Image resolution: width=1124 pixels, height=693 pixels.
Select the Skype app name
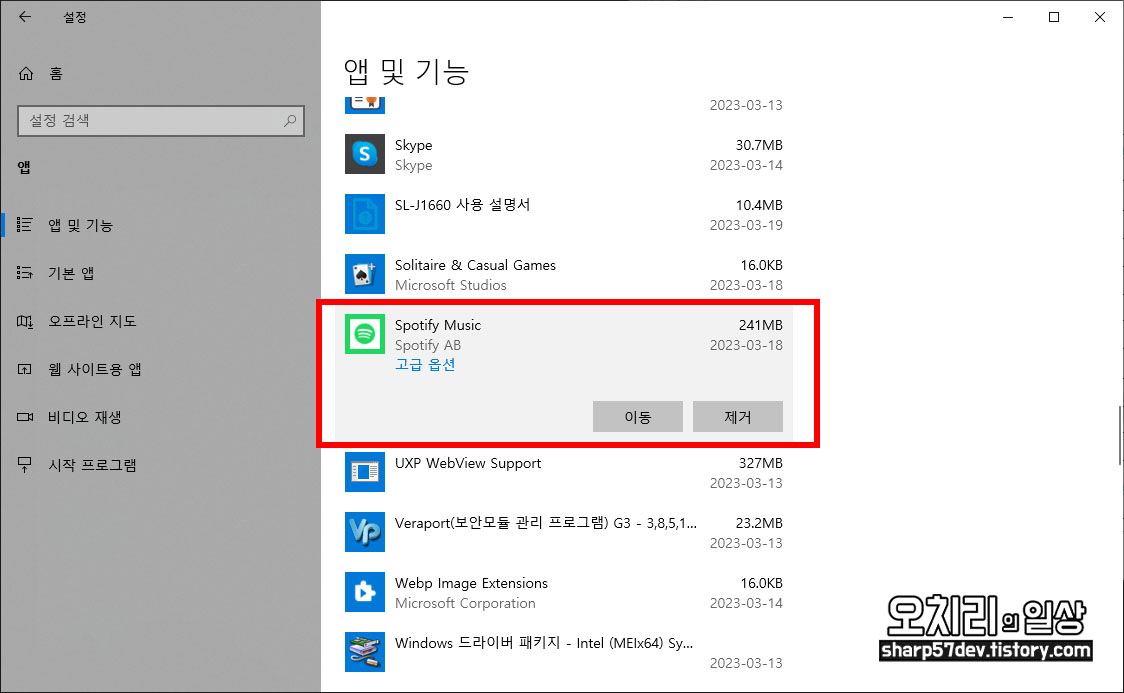click(414, 145)
